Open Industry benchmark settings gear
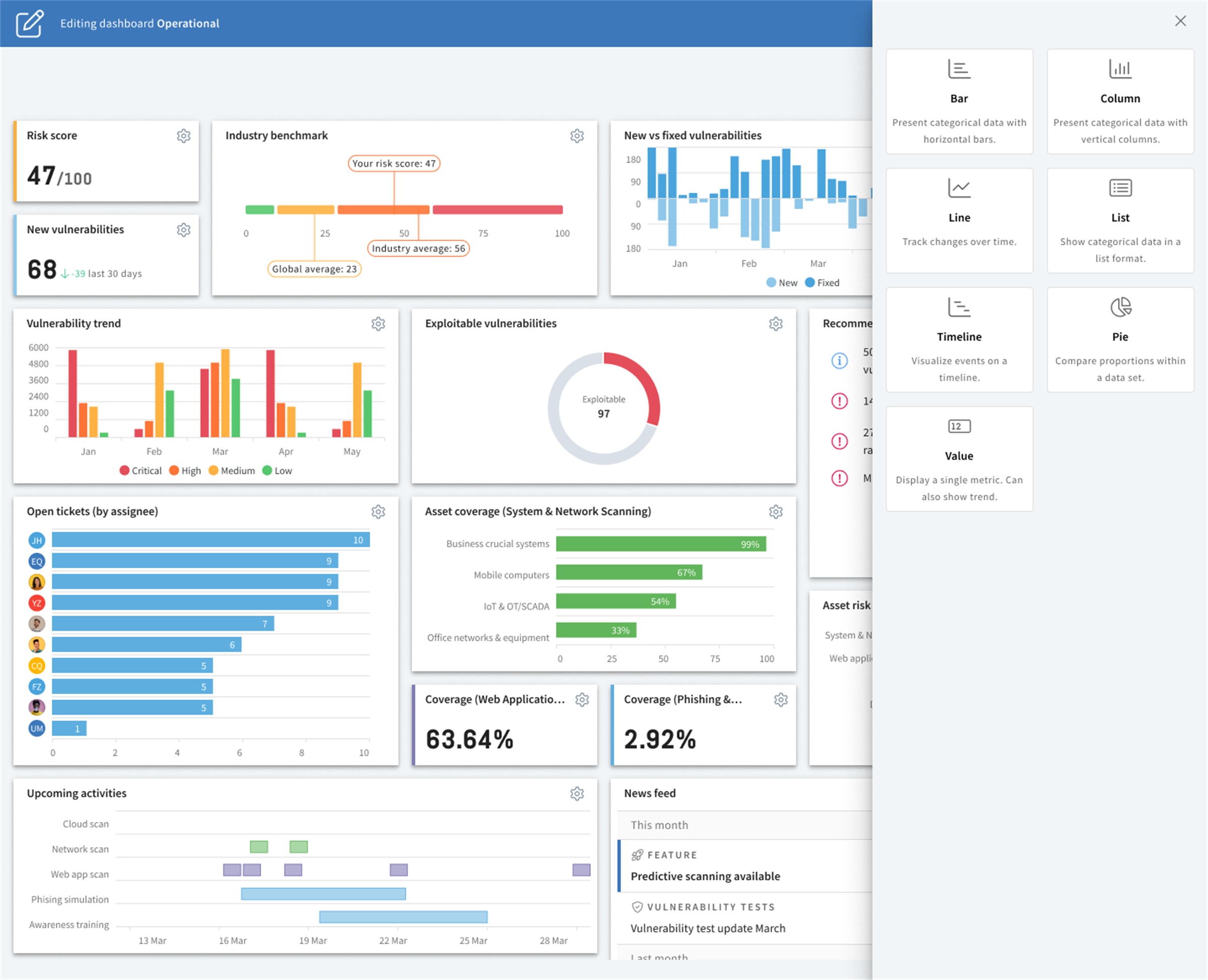Viewport: 1208px width, 980px height. pyautogui.click(x=577, y=136)
